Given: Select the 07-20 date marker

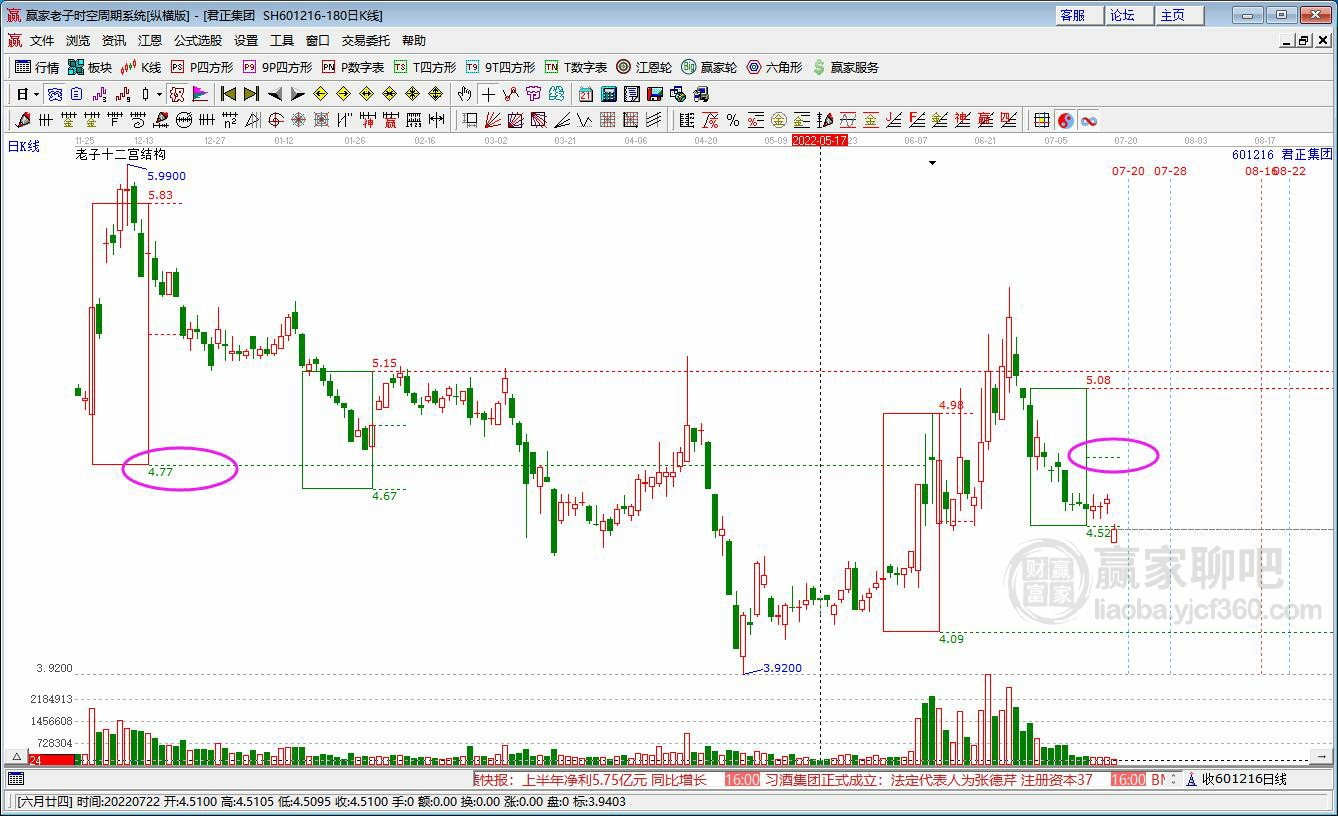Looking at the screenshot, I should [1128, 171].
